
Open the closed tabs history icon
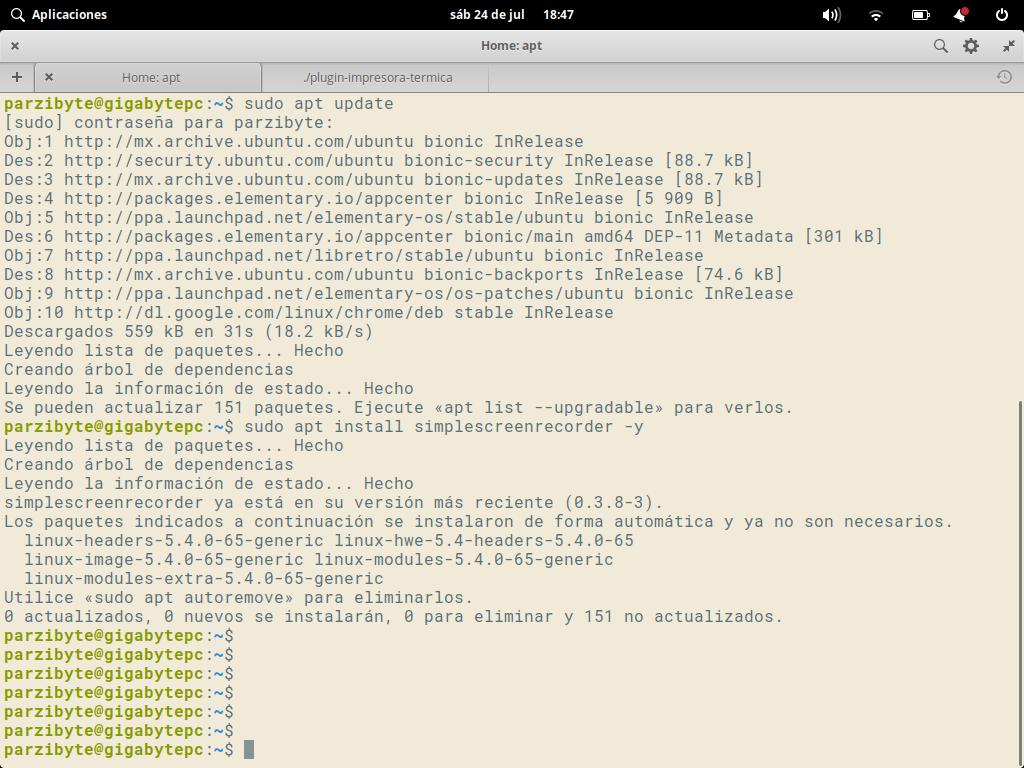[1004, 77]
